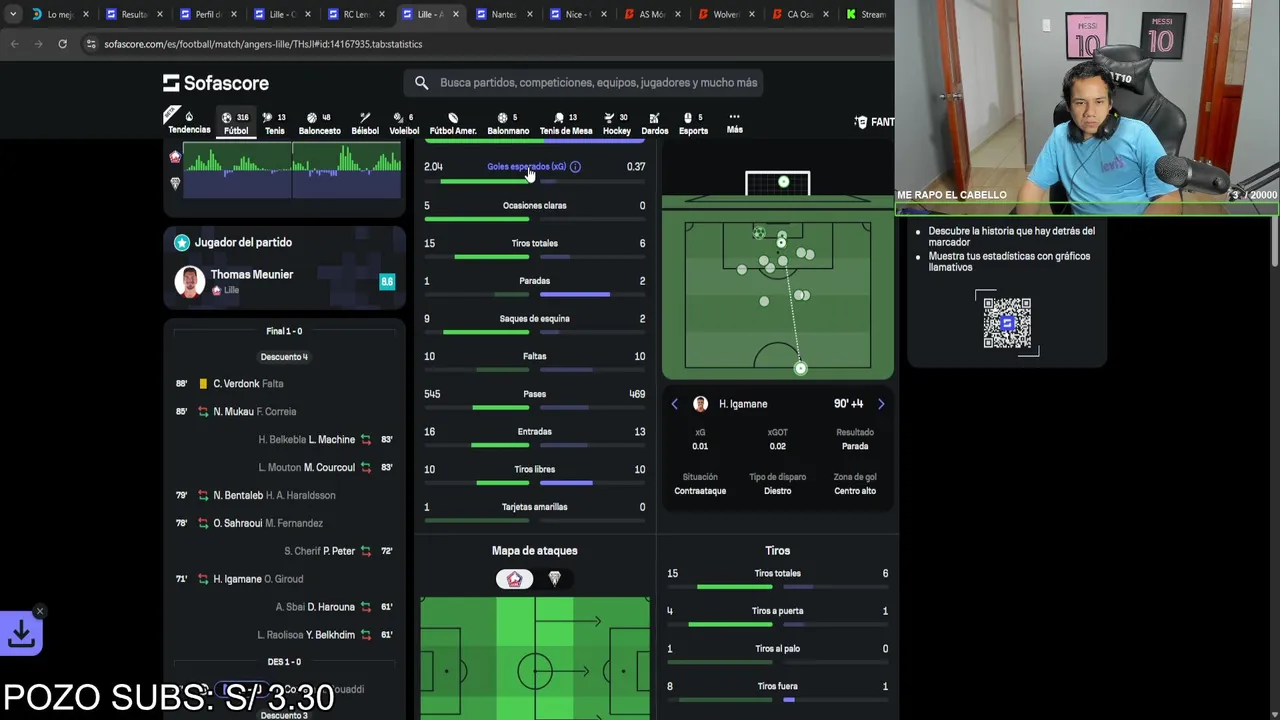The width and height of the screenshot is (1280, 720).
Task: Select the Fútbol sport tab
Action: point(236,123)
